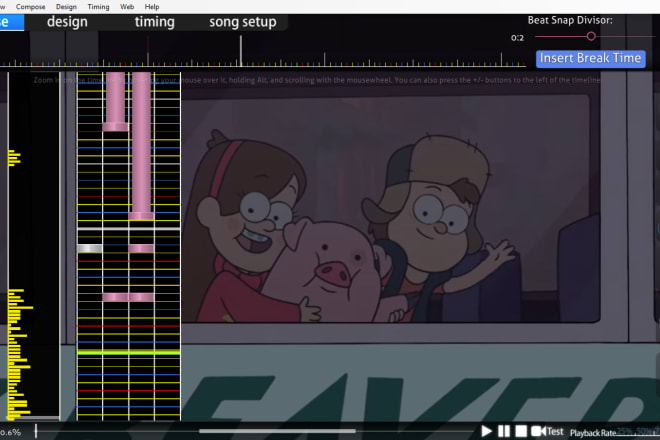The image size is (660, 440).
Task: Pause playback with the pause icon
Action: (x=504, y=431)
